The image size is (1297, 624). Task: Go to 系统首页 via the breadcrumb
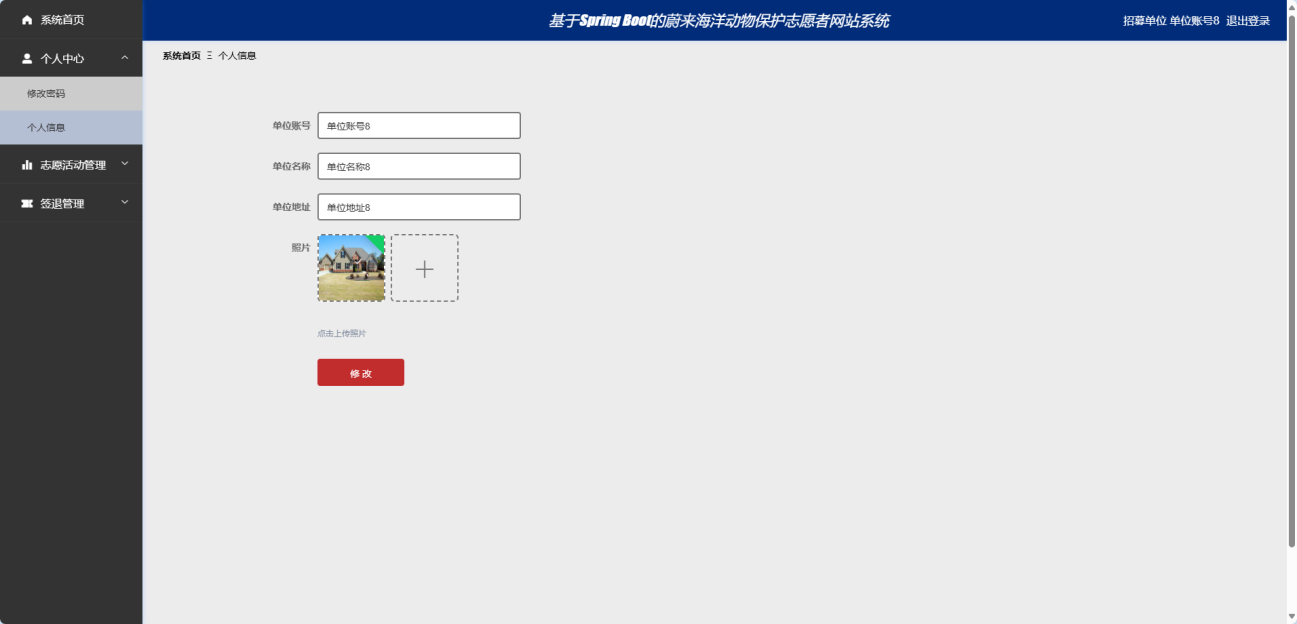(x=181, y=56)
